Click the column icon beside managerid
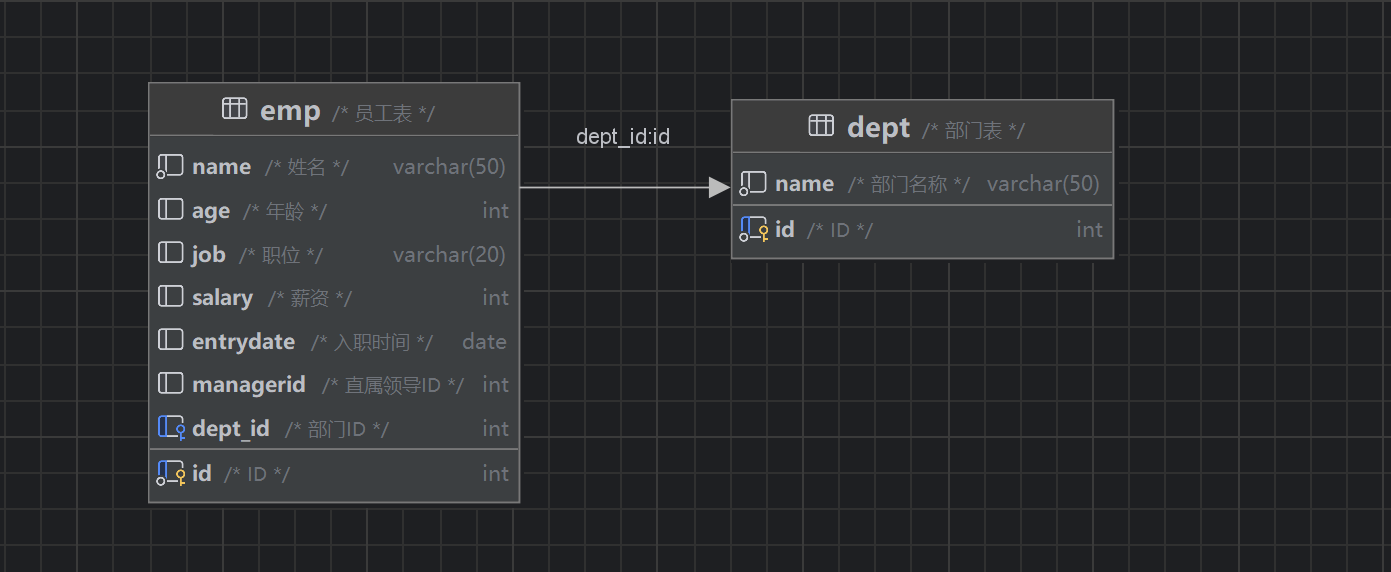The width and height of the screenshot is (1391, 572). [x=171, y=384]
